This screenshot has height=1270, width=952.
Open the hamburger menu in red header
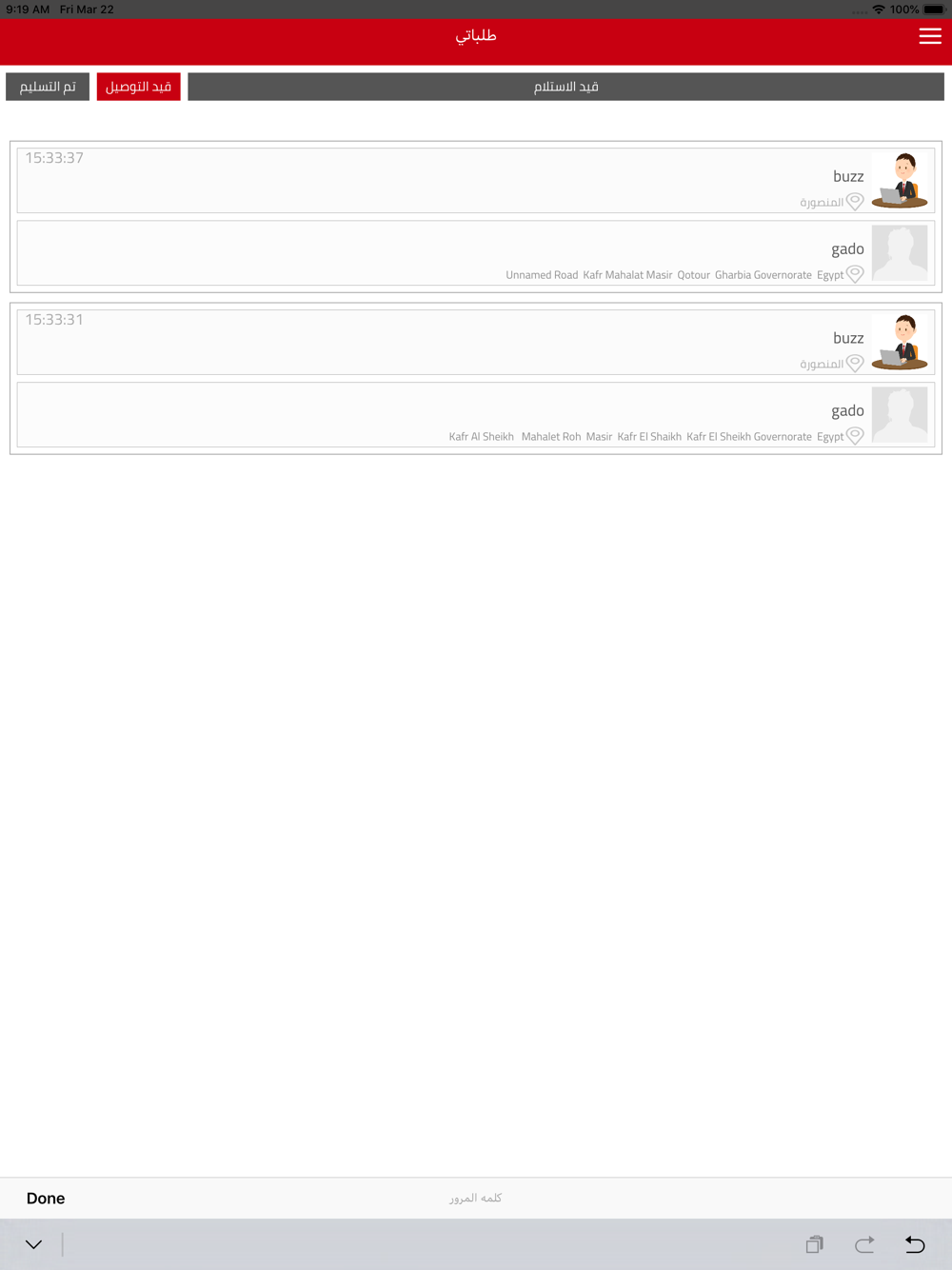pyautogui.click(x=930, y=36)
